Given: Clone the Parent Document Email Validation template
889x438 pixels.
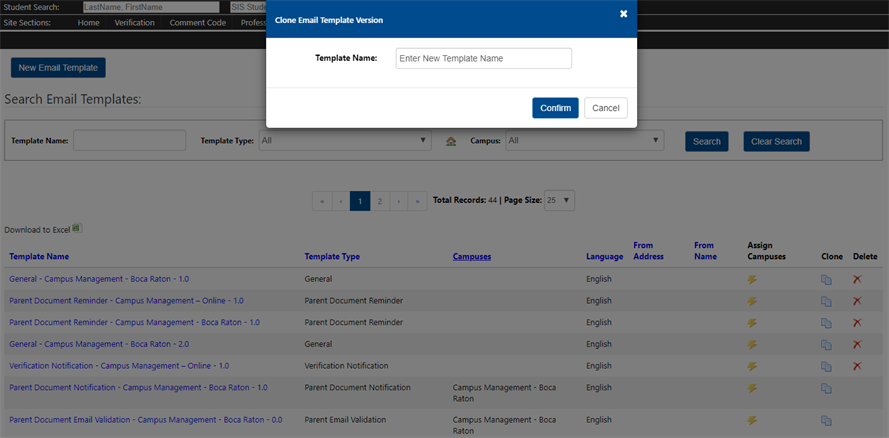Looking at the screenshot, I should (826, 420).
